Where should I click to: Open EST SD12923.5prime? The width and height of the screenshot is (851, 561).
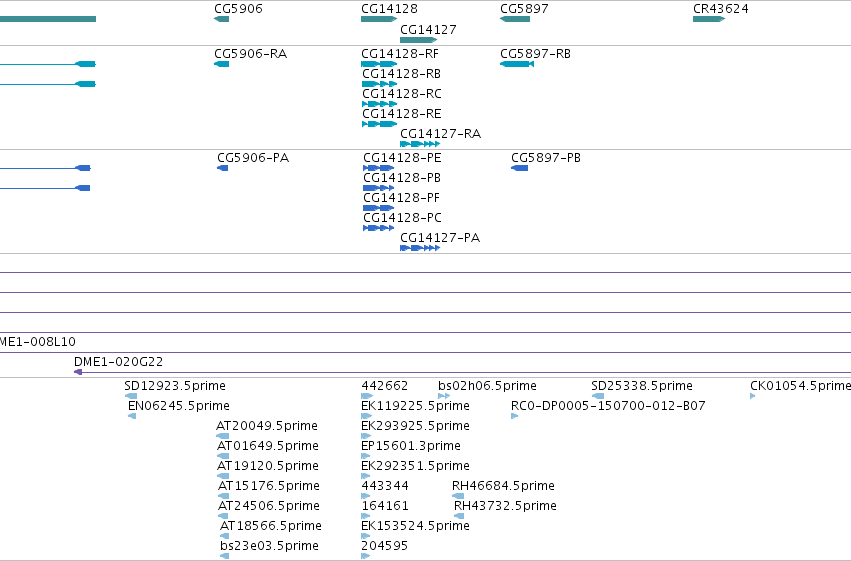tap(175, 386)
